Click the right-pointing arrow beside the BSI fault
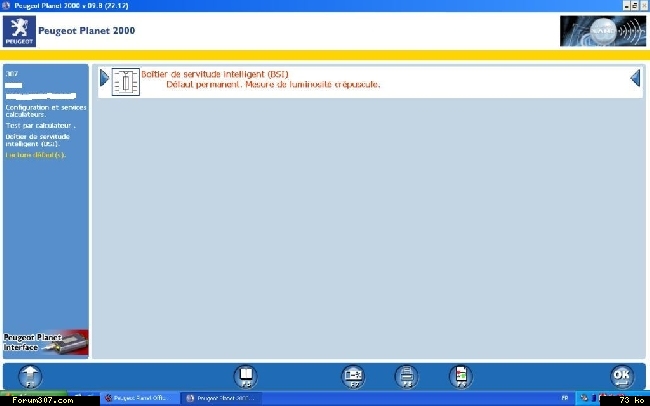This screenshot has height=406, width=650. 104,78
